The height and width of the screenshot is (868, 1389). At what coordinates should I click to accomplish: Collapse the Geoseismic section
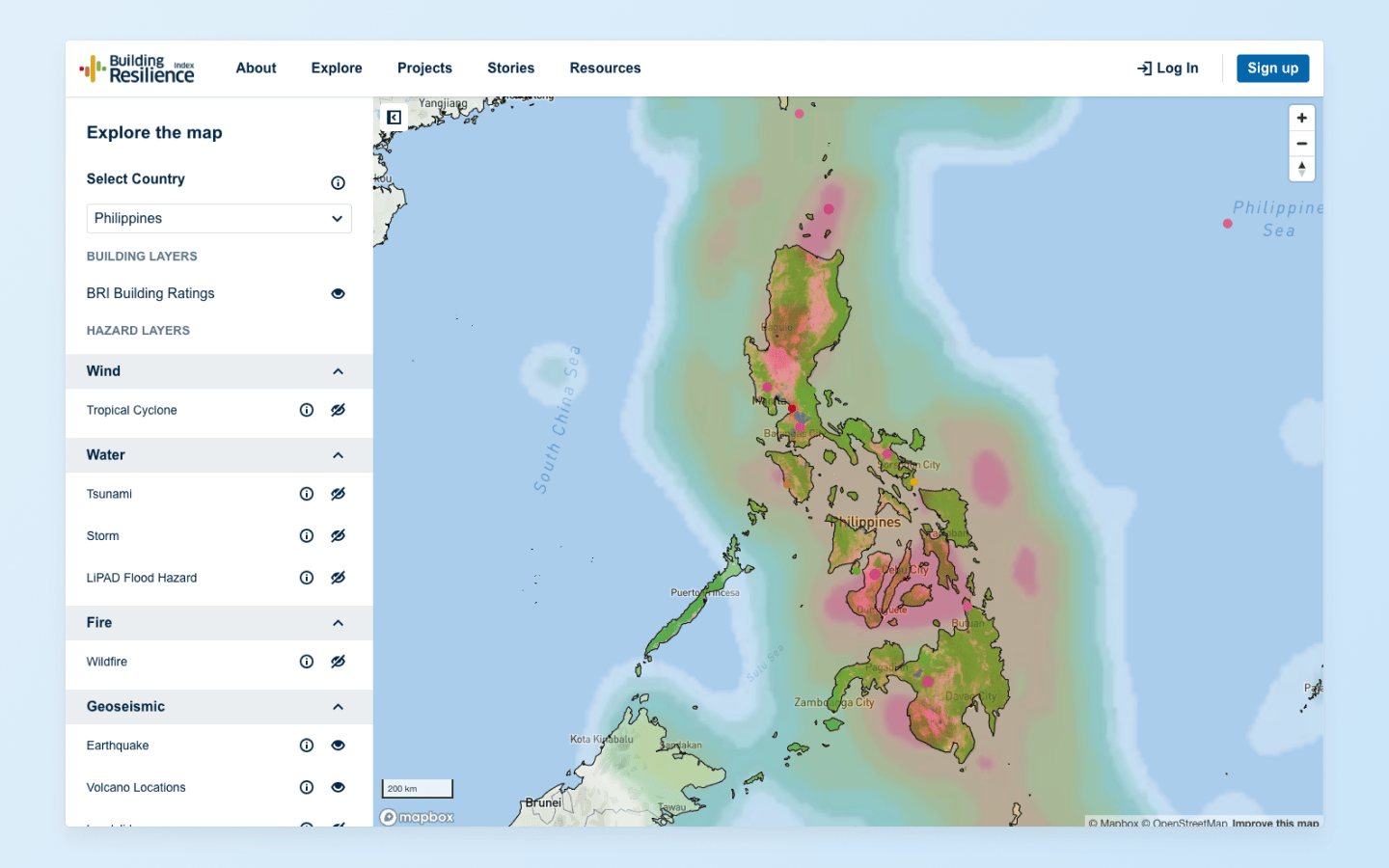[338, 707]
